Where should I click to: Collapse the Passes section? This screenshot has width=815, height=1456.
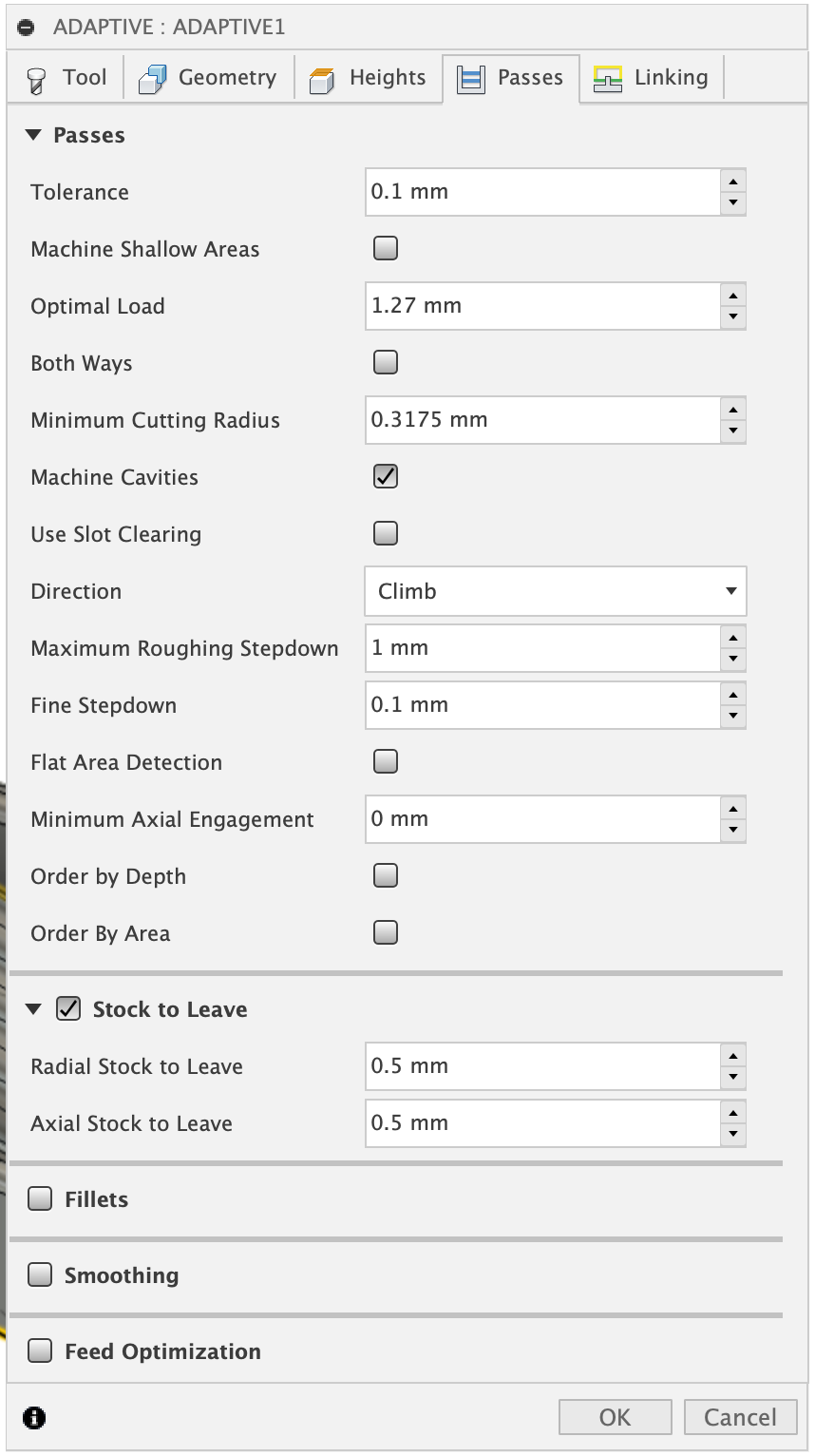pos(34,135)
